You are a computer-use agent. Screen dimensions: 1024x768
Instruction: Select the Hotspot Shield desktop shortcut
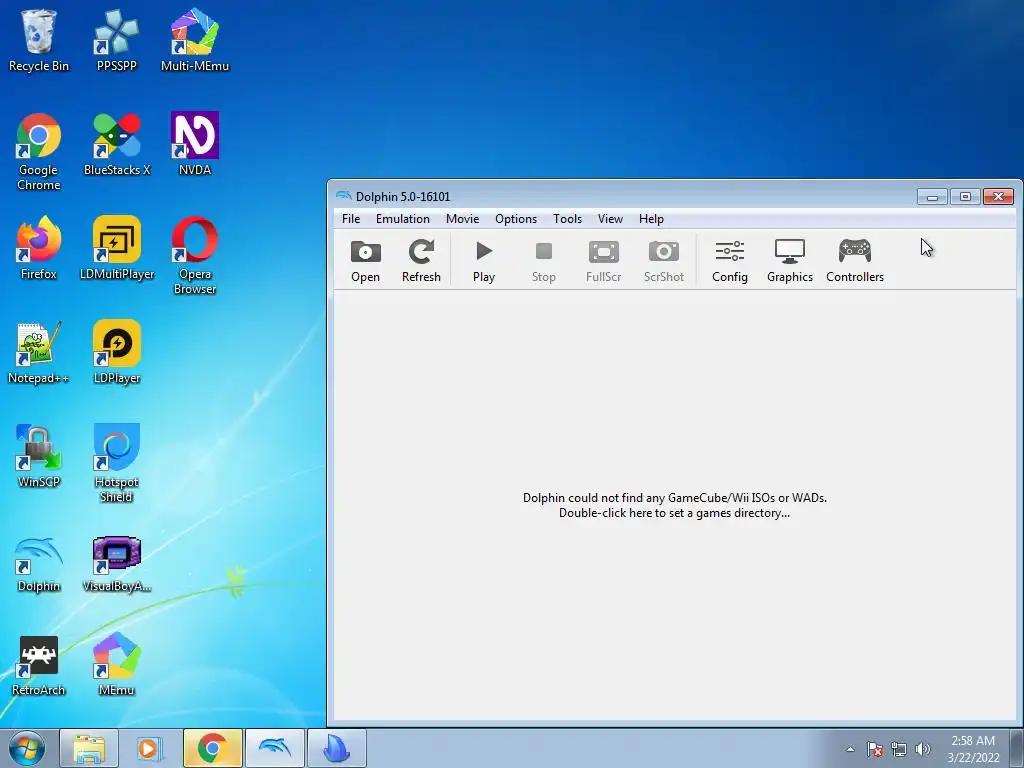click(x=116, y=464)
